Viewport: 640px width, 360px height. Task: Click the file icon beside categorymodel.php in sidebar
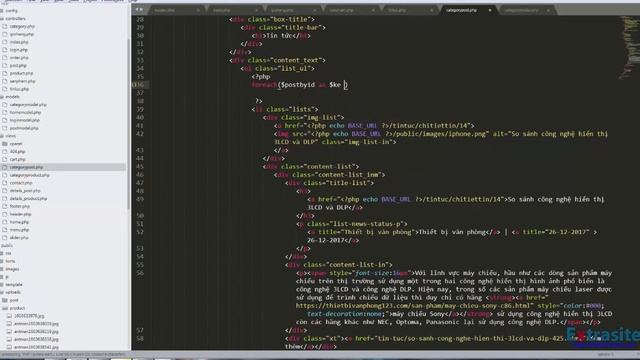click(5, 104)
